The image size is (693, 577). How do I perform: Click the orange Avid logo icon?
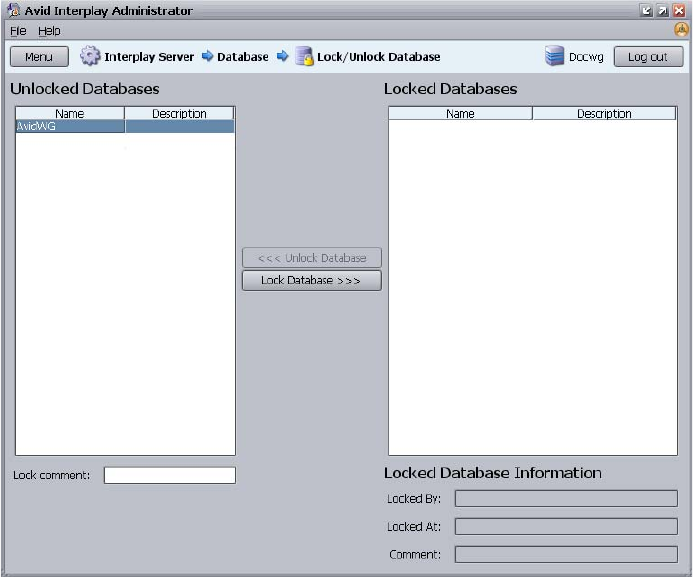pos(682,30)
